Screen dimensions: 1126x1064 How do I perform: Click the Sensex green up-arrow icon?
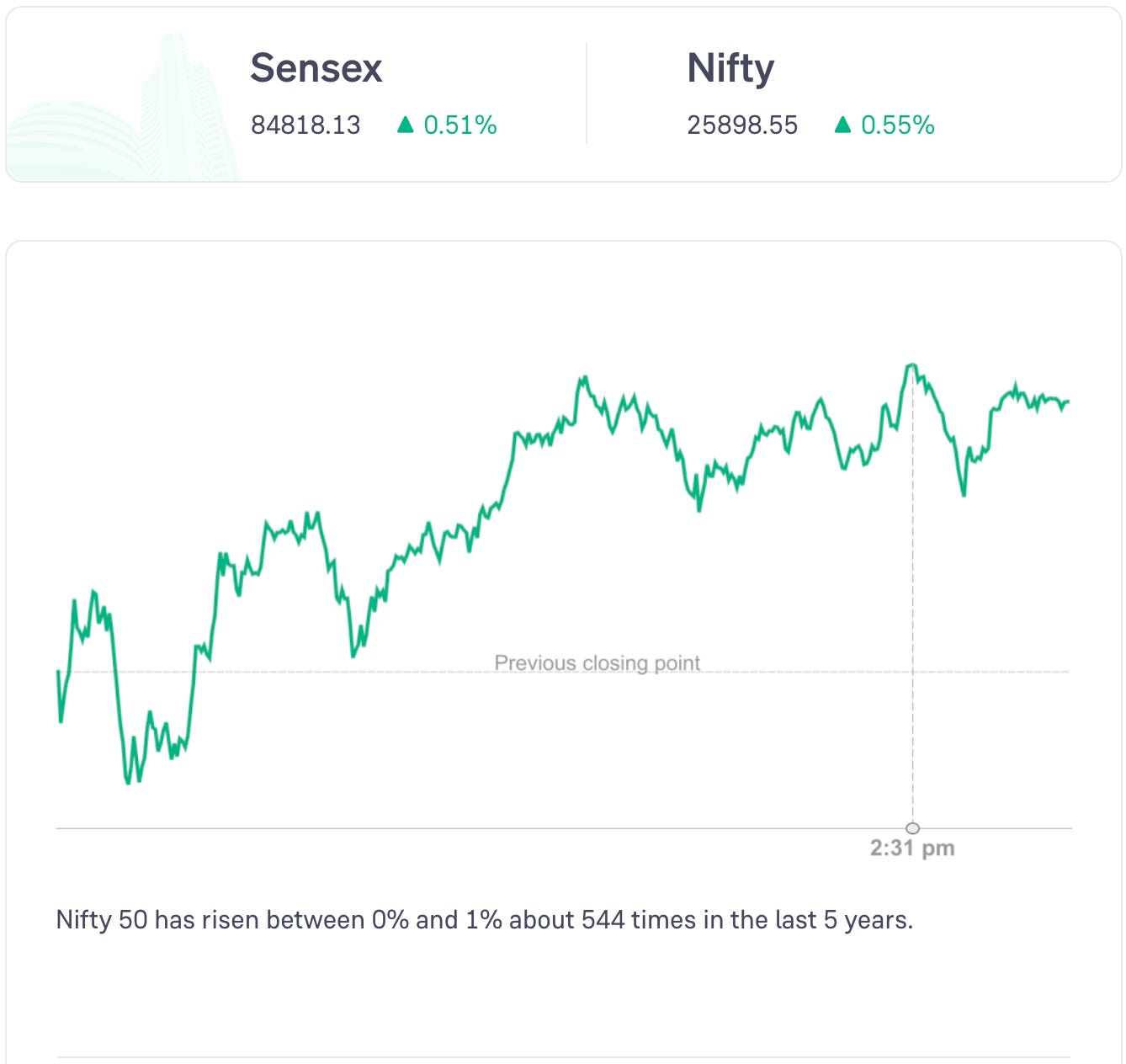(x=406, y=125)
